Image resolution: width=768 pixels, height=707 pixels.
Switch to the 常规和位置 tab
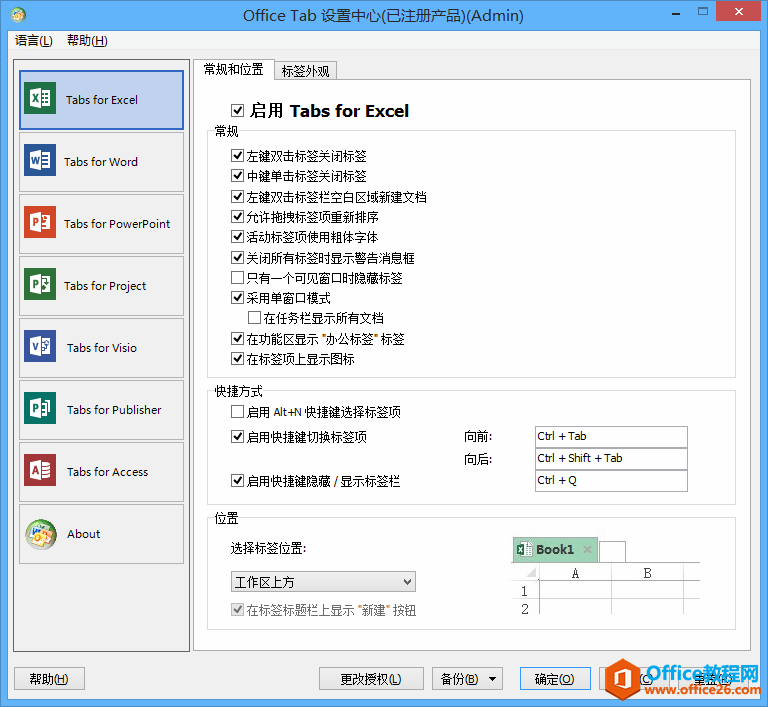tap(234, 70)
